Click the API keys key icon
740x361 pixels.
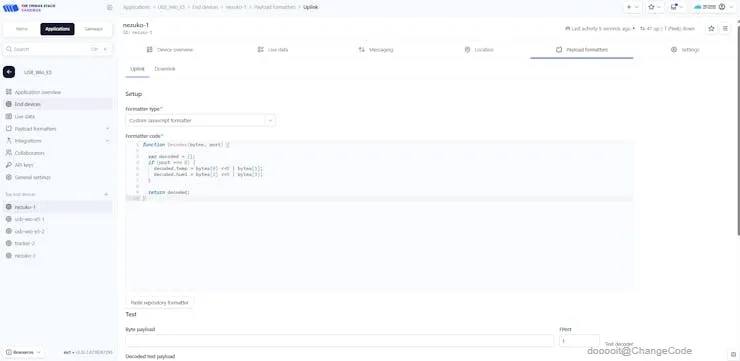pos(8,165)
